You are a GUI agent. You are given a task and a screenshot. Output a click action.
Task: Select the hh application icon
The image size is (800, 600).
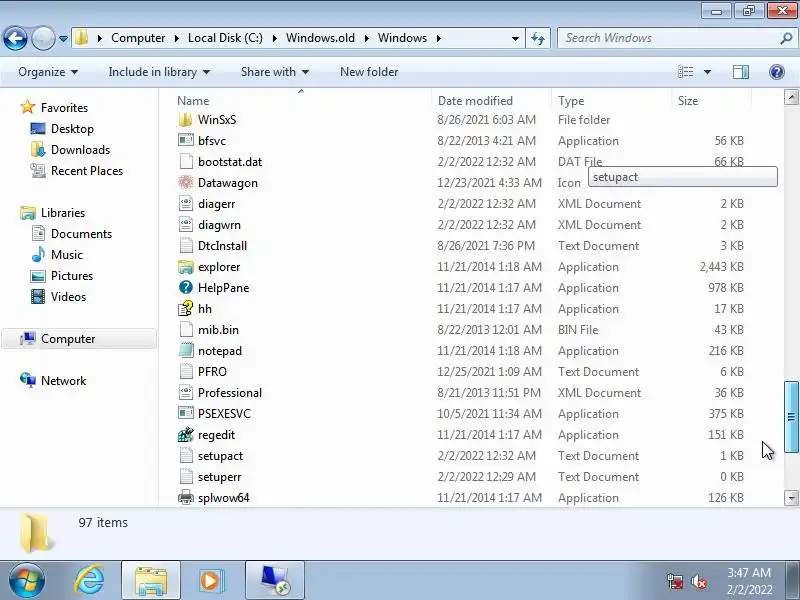[x=186, y=308]
